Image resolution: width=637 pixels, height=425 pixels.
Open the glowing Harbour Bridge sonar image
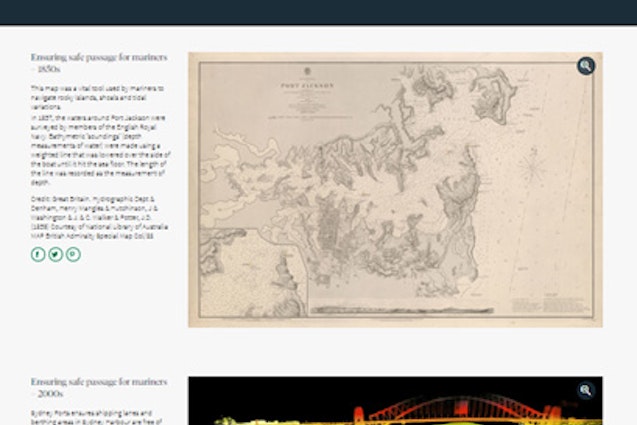tap(395, 405)
